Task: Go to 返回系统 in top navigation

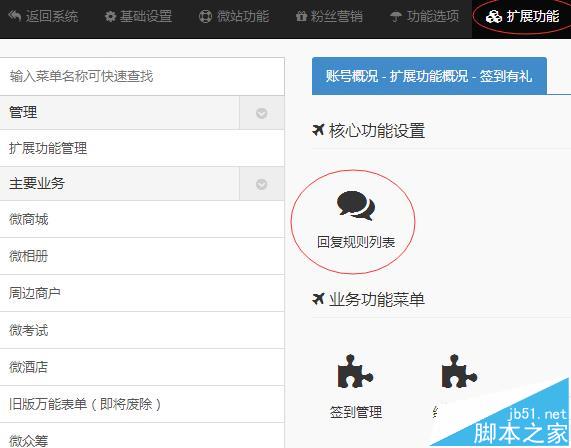Action: coord(43,16)
